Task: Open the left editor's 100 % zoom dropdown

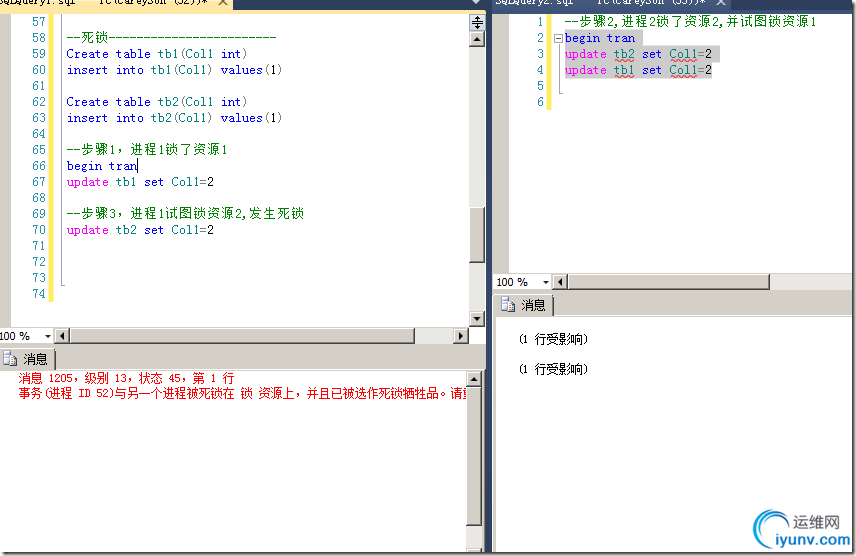Action: pyautogui.click(x=47, y=336)
